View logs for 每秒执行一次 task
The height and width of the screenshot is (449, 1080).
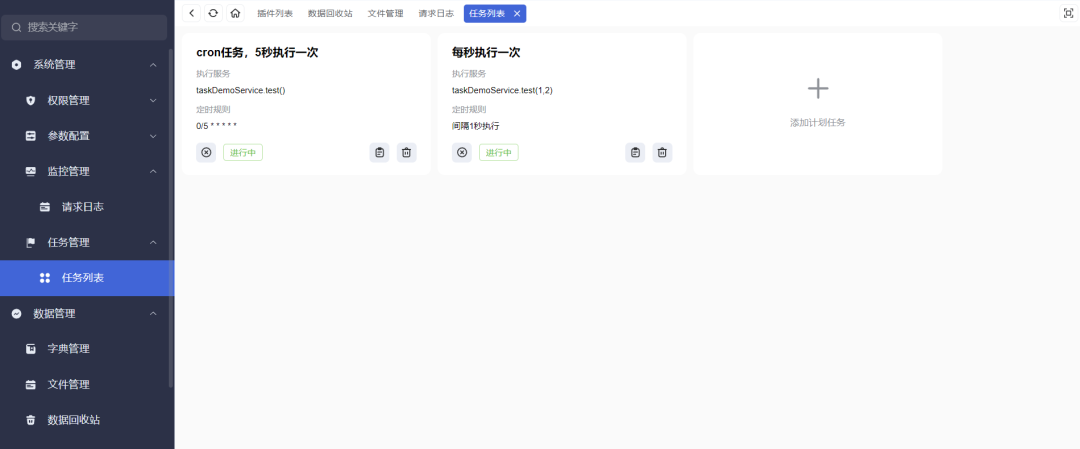[635, 153]
